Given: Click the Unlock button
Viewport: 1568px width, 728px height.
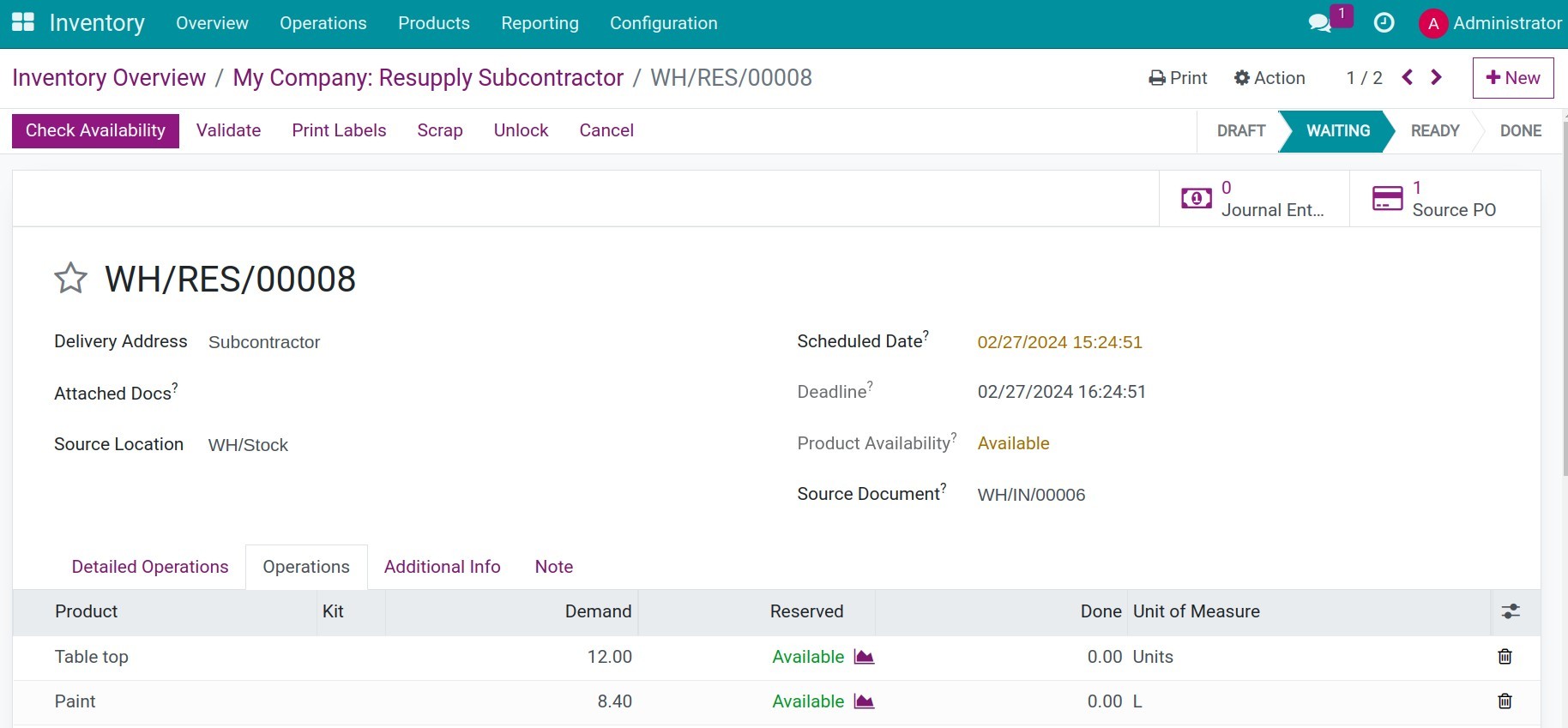Looking at the screenshot, I should click(521, 130).
